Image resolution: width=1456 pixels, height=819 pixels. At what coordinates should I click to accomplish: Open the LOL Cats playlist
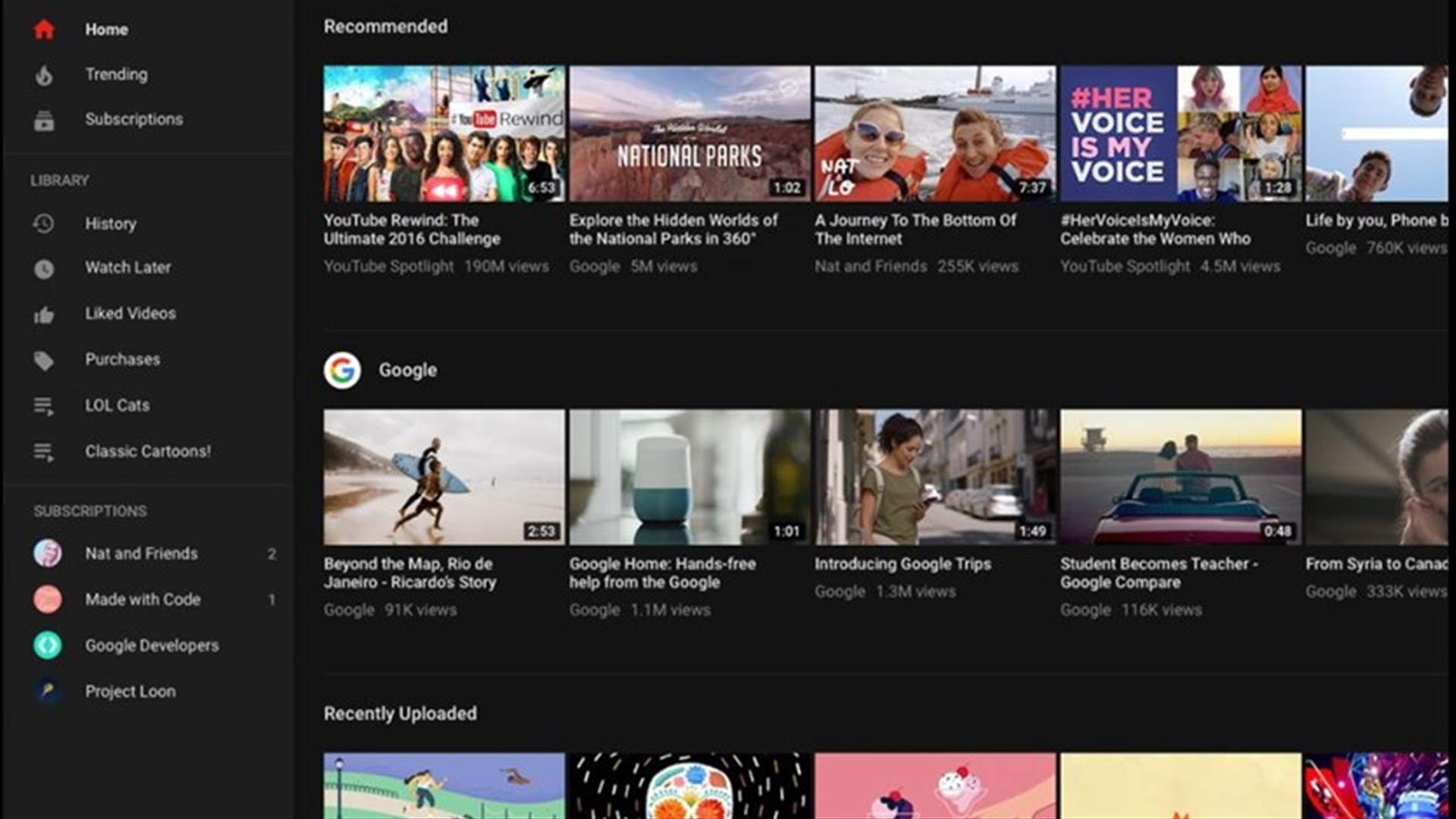point(117,406)
